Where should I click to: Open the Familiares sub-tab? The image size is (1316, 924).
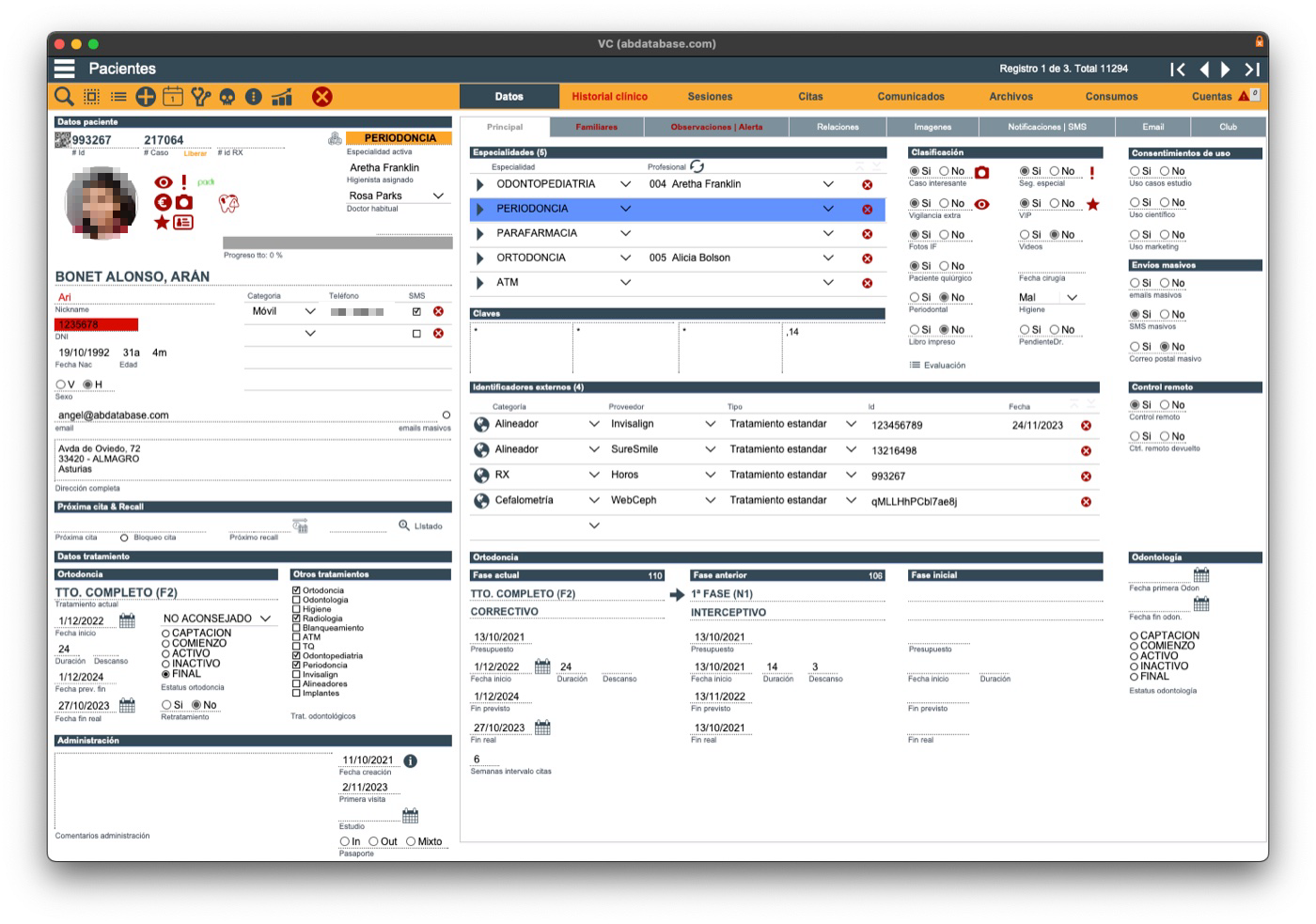[597, 127]
